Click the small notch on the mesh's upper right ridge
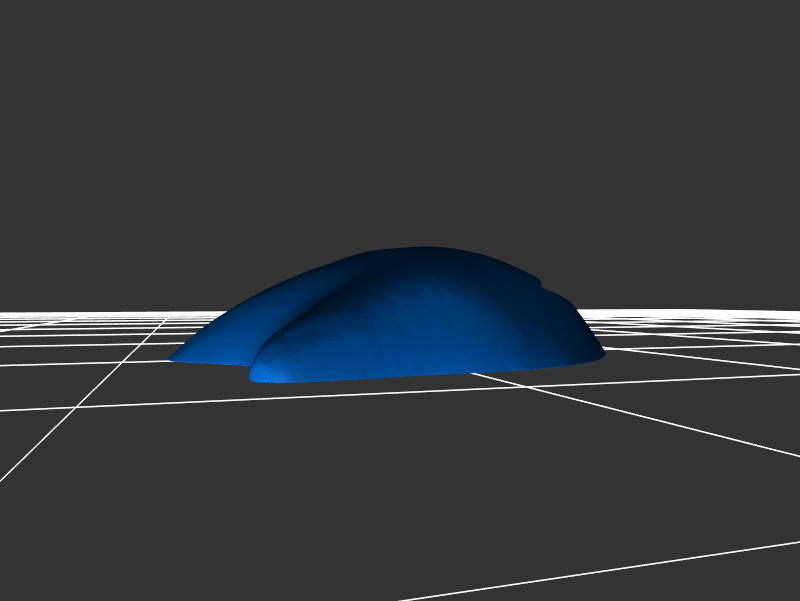 tap(541, 283)
